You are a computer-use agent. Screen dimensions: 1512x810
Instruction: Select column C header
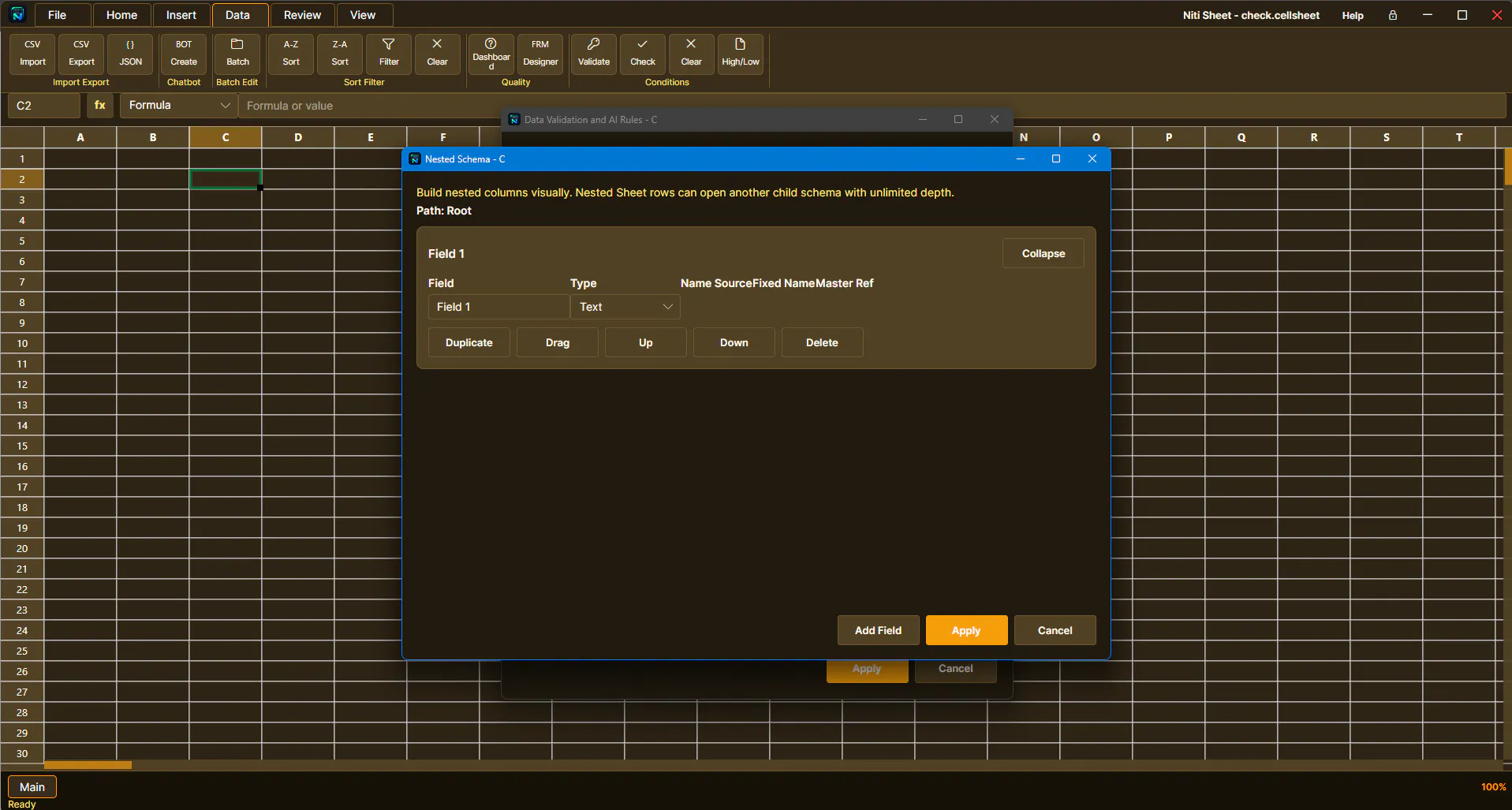(x=226, y=137)
